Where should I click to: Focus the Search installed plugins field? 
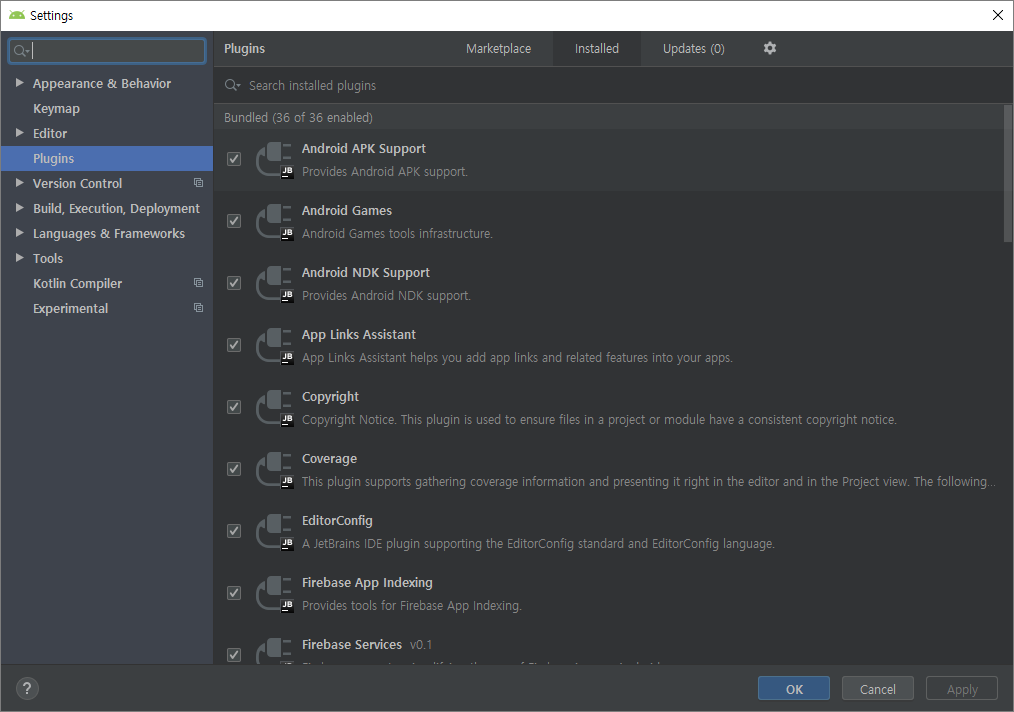[613, 85]
